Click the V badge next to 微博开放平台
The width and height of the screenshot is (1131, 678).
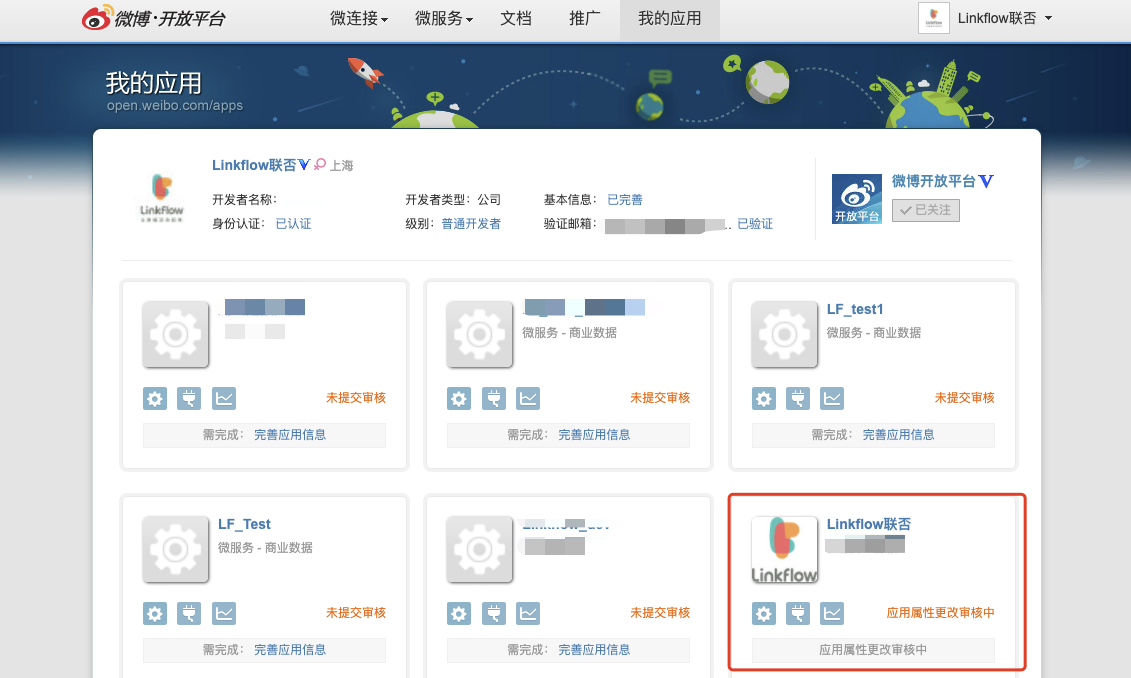(x=986, y=181)
